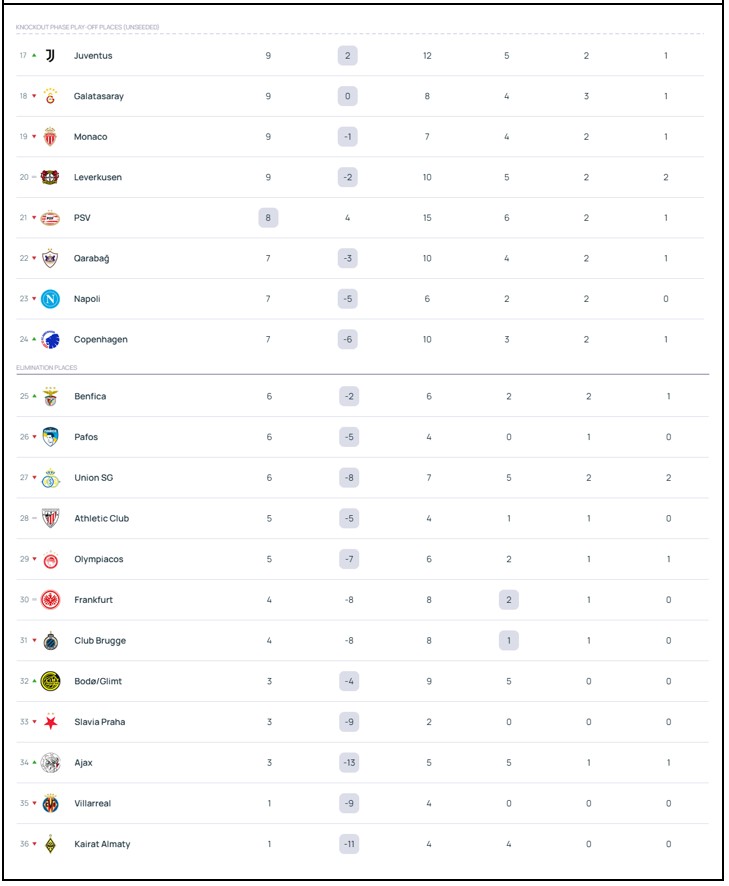Image resolution: width=729 pixels, height=886 pixels.
Task: Open the Frankfurt team page link
Action: pos(93,600)
